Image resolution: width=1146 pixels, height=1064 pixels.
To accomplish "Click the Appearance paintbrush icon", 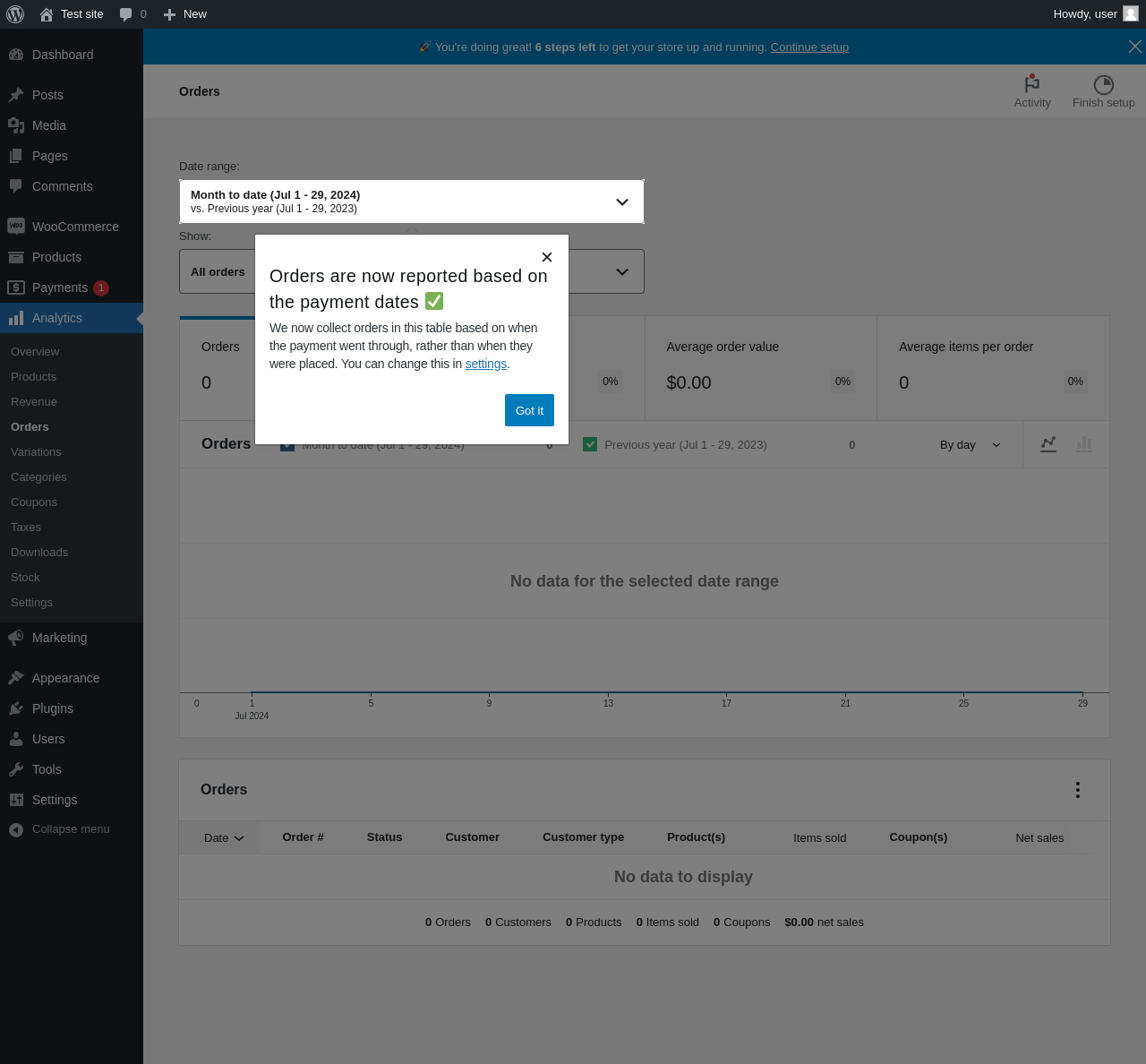I will pyautogui.click(x=16, y=678).
